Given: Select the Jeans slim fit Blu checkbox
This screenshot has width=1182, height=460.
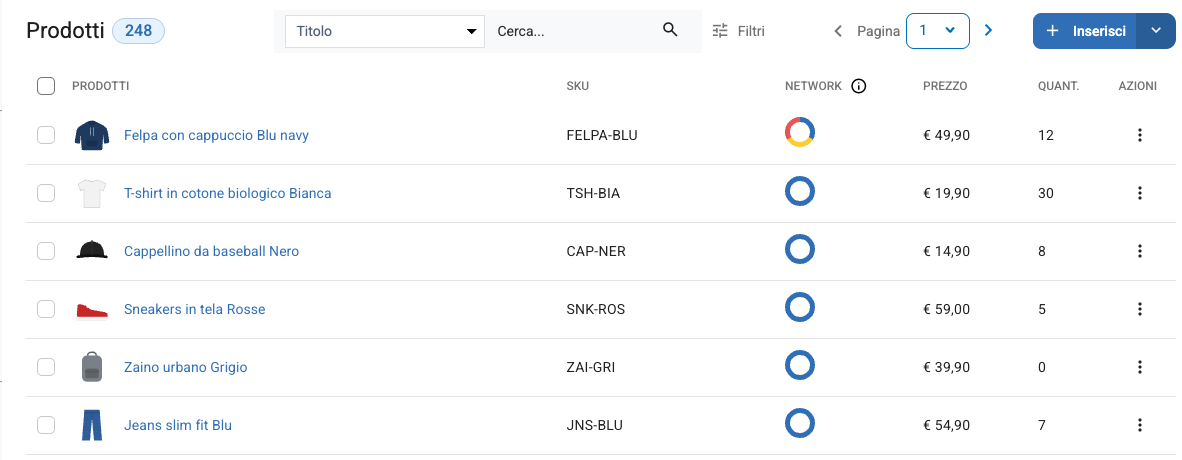Looking at the screenshot, I should coord(46,425).
